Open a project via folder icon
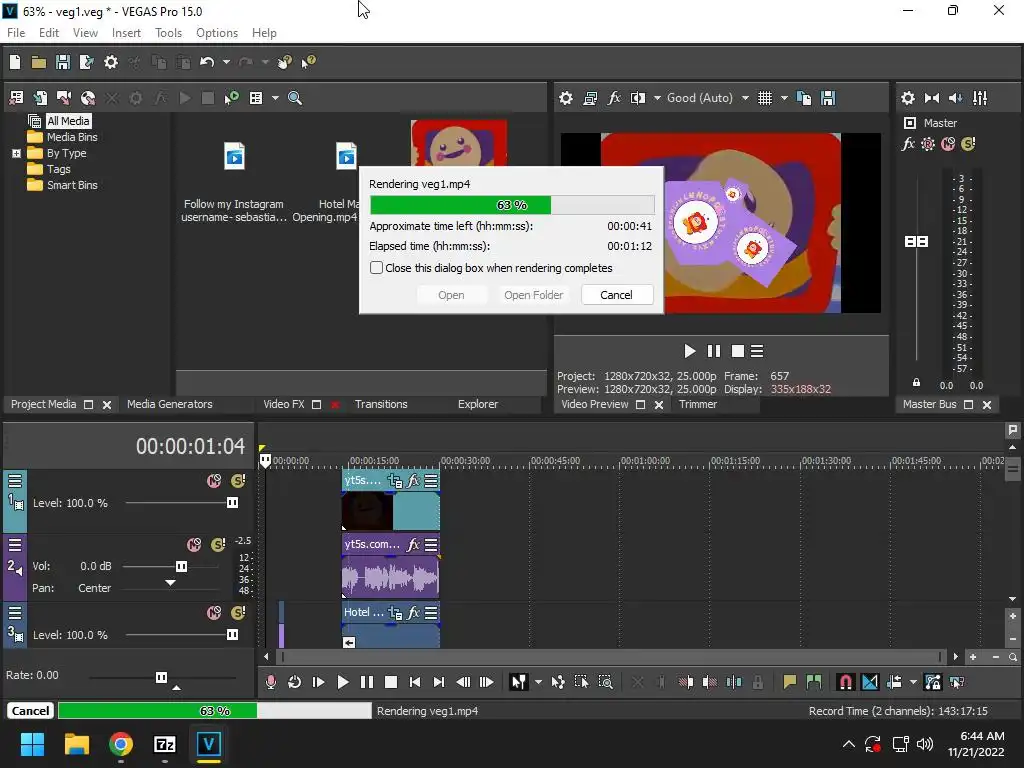The width and height of the screenshot is (1024, 768). pyautogui.click(x=39, y=62)
